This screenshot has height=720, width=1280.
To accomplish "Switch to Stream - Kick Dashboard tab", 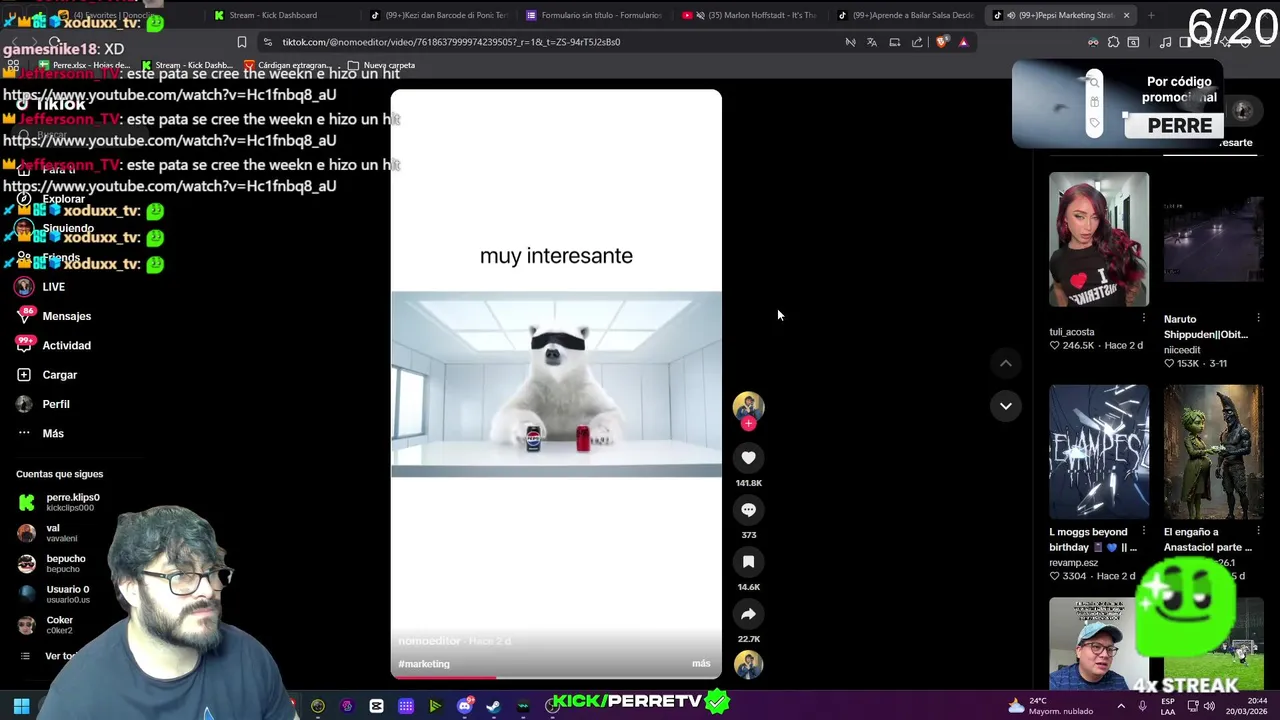I will click(x=273, y=15).
